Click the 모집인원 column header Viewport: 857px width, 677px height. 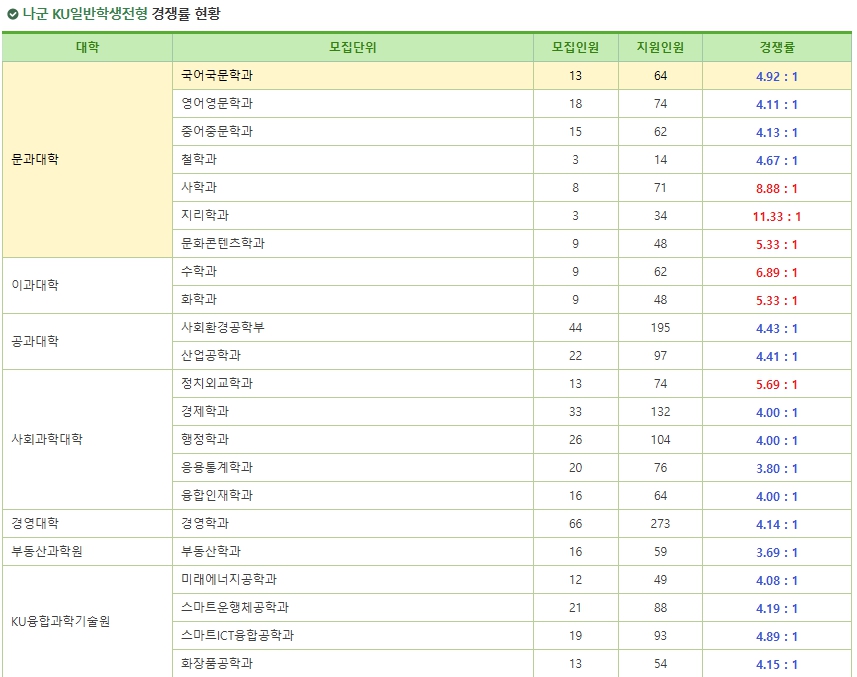coord(576,48)
